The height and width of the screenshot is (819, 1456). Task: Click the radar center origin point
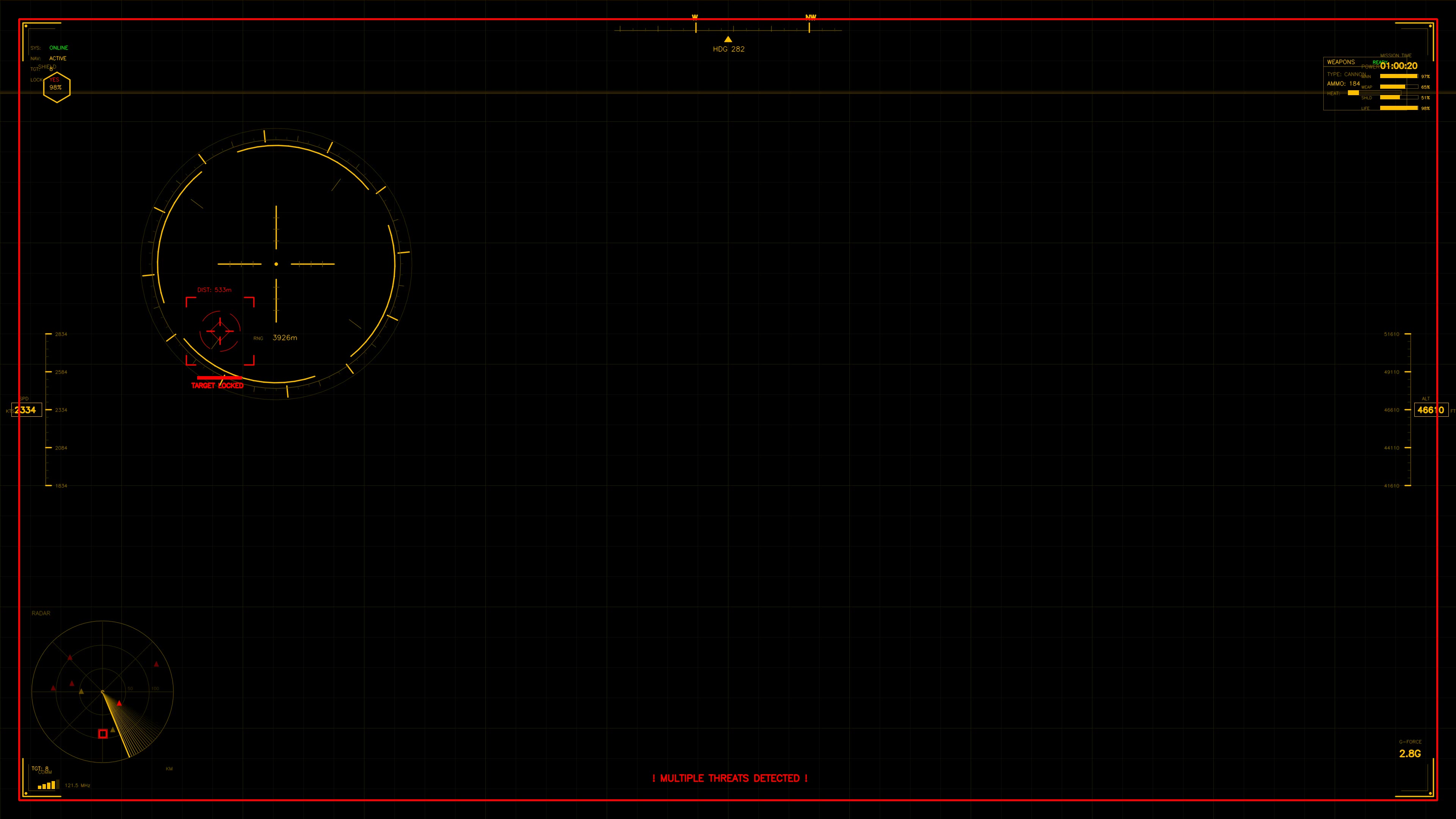102,691
